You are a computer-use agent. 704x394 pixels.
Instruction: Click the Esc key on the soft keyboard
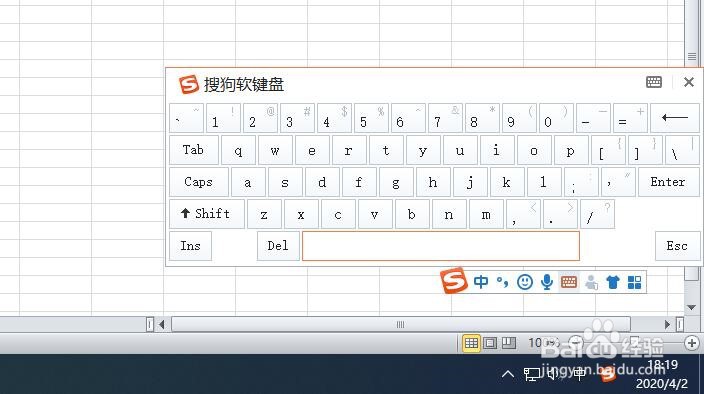click(677, 246)
